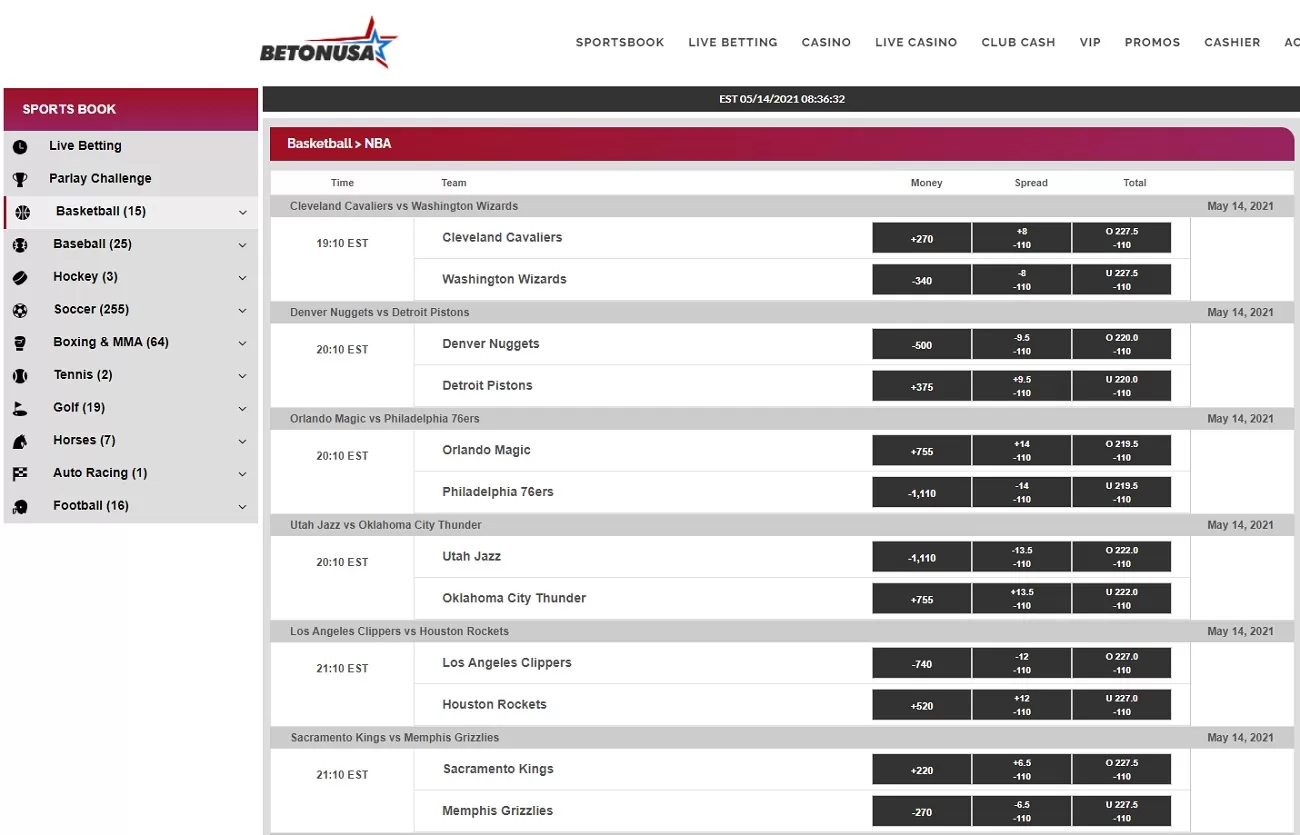The image size is (1300, 835).
Task: Expand the Auto Racing (1) chevron
Action: click(243, 474)
